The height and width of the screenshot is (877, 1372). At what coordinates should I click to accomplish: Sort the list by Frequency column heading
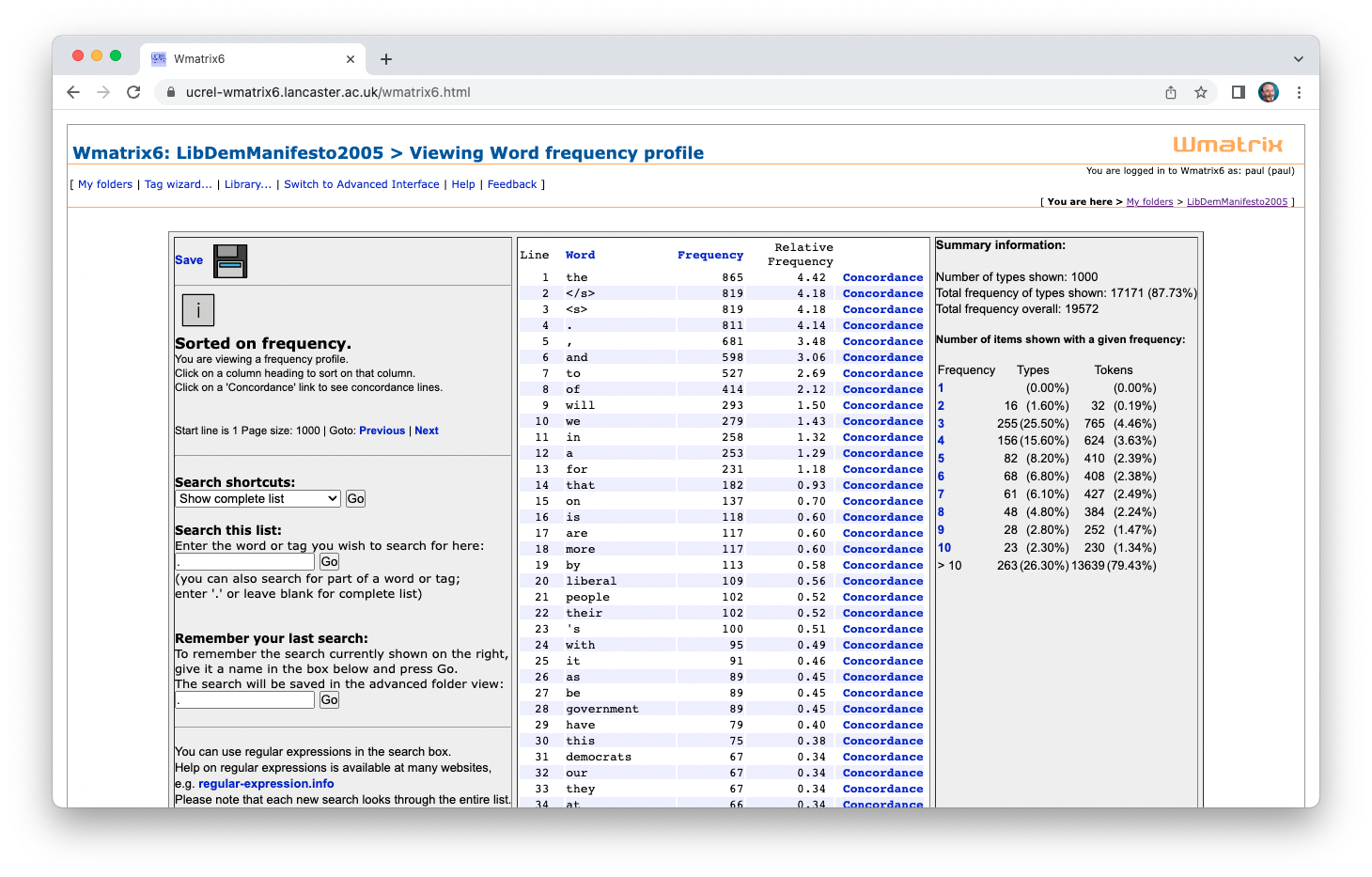pyautogui.click(x=709, y=255)
